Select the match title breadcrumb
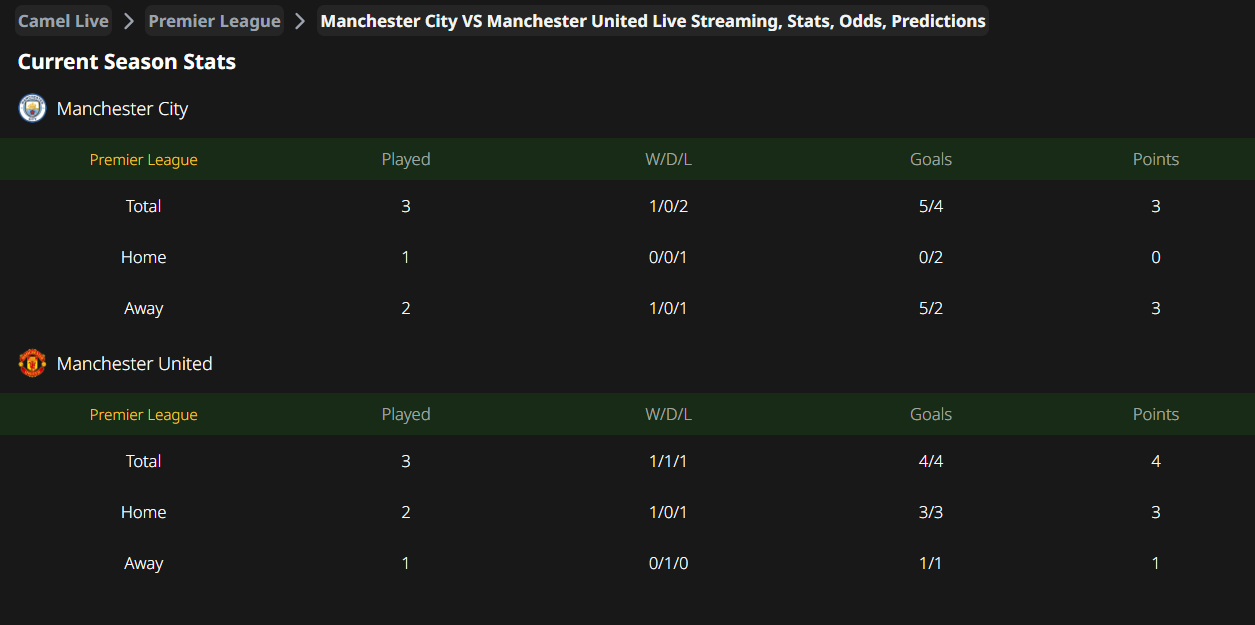The image size is (1255, 625). tap(653, 21)
